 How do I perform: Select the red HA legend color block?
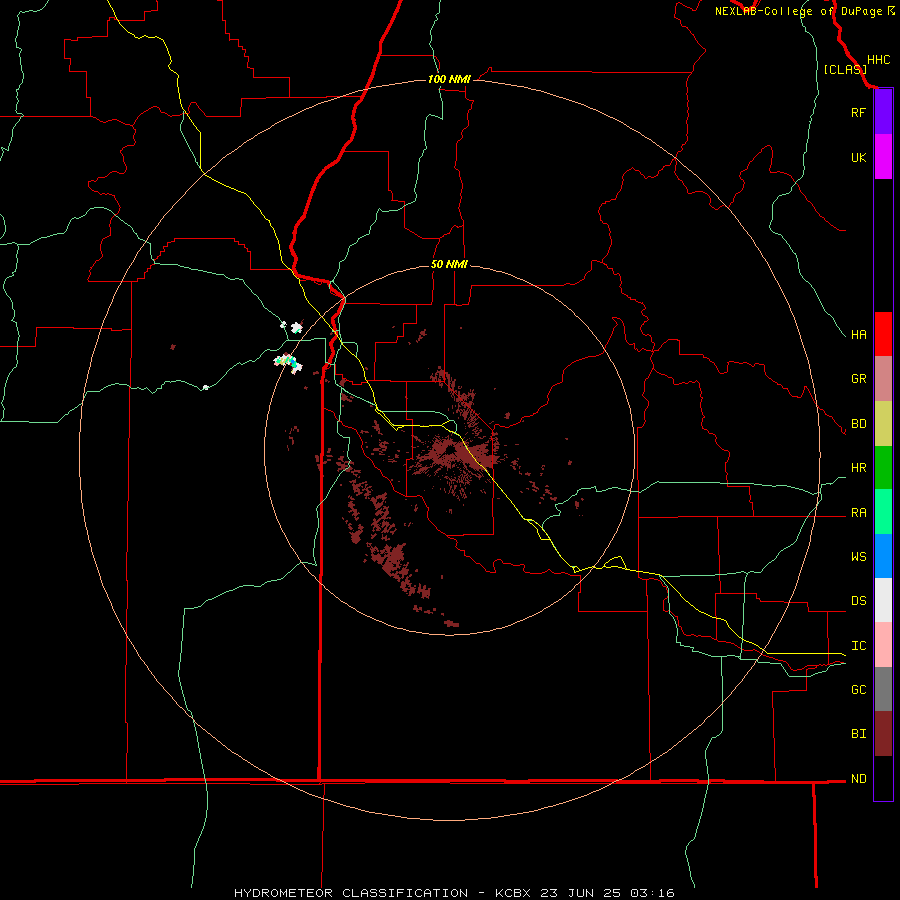coord(883,334)
